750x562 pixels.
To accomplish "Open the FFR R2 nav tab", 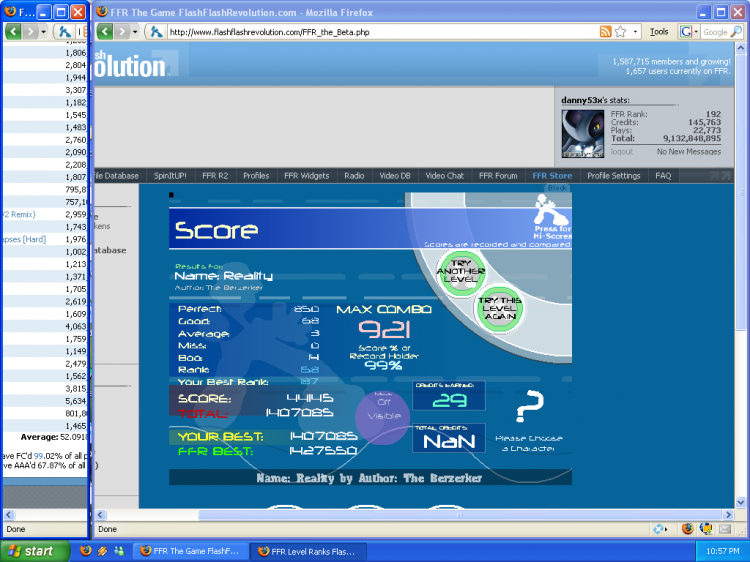I will click(x=215, y=176).
